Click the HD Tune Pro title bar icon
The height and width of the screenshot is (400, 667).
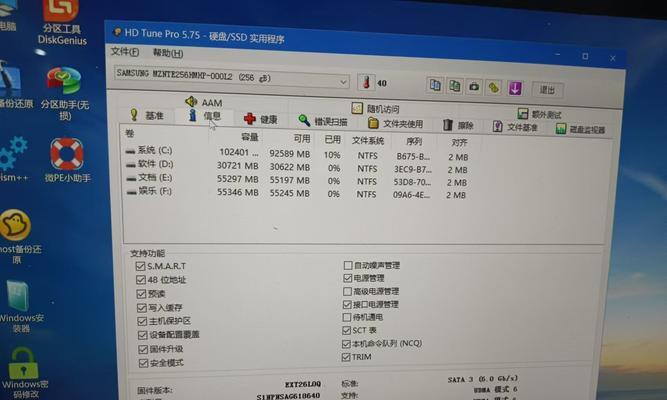[117, 32]
